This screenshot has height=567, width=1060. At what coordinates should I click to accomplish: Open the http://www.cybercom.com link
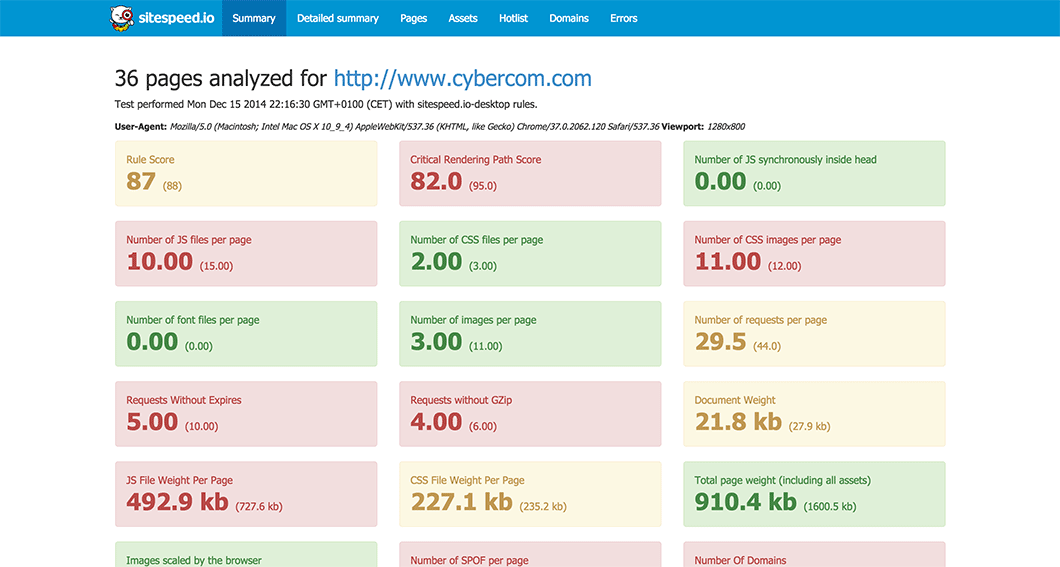[x=462, y=78]
